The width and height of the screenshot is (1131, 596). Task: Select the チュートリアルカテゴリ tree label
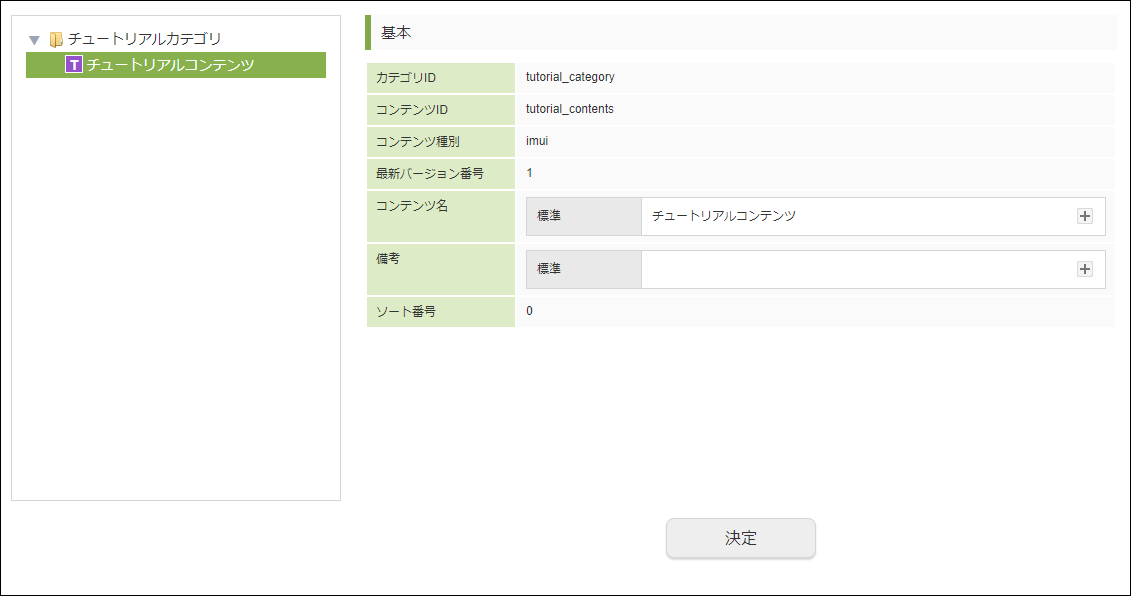tap(144, 39)
